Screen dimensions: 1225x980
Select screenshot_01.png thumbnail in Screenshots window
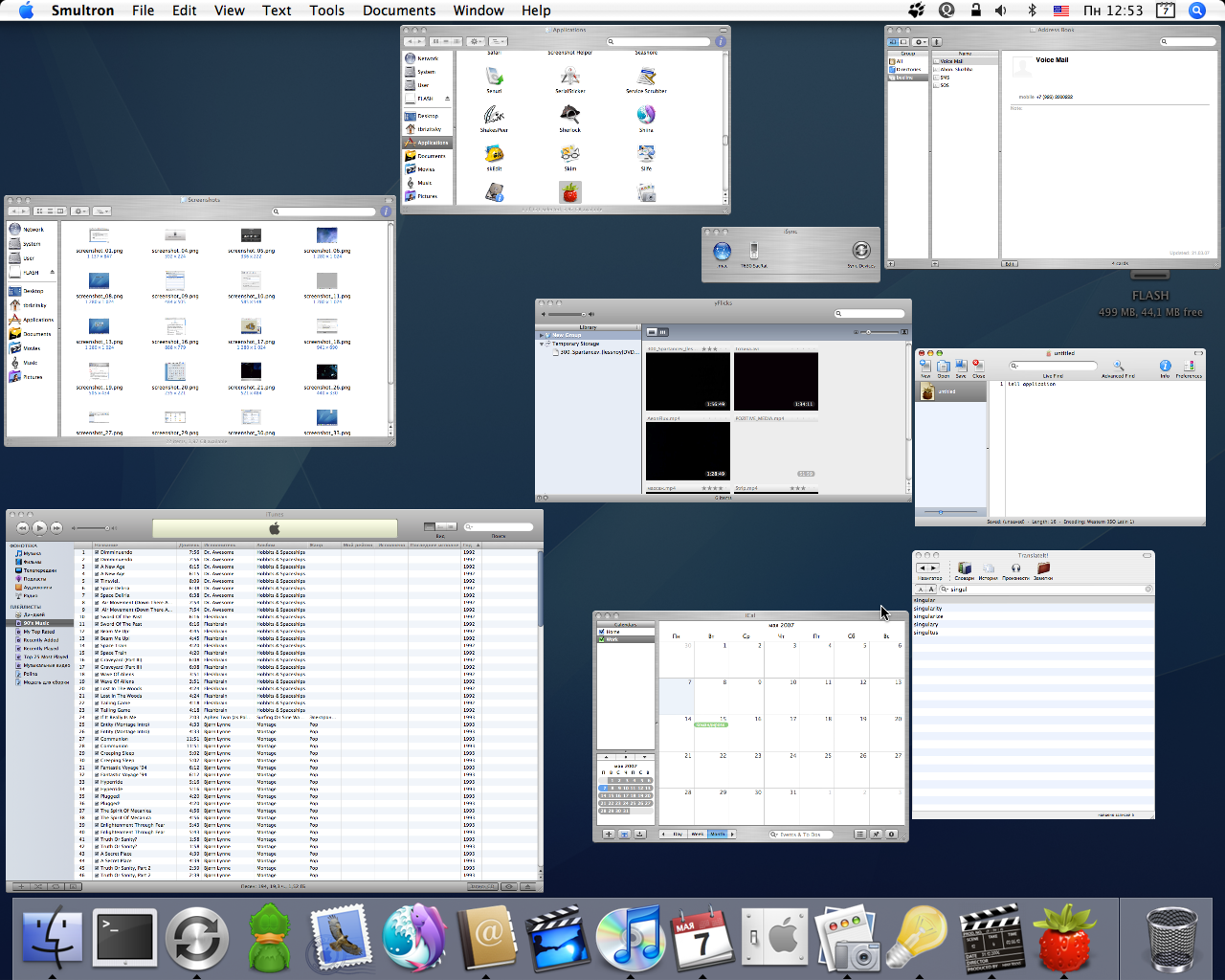[99, 235]
